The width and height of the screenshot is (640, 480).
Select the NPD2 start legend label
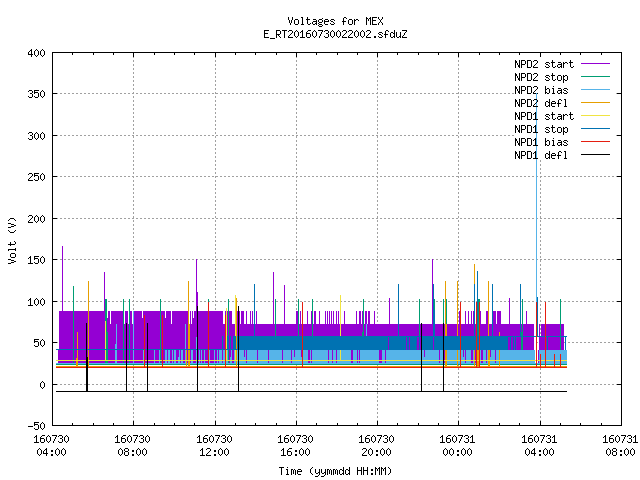point(544,64)
